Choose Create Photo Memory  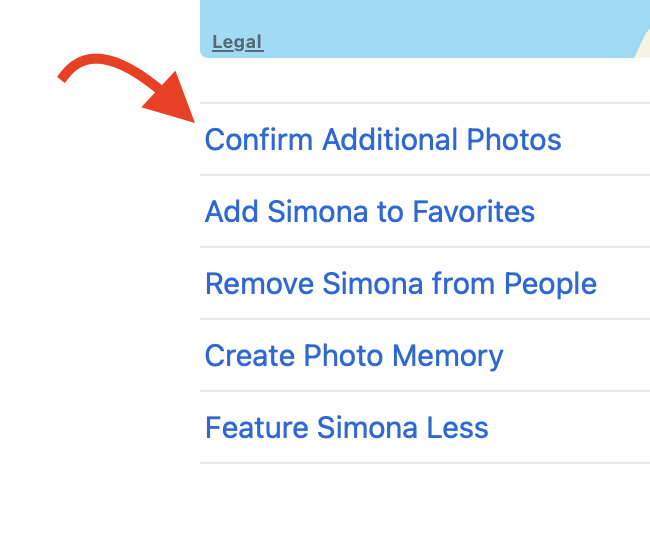click(x=354, y=356)
